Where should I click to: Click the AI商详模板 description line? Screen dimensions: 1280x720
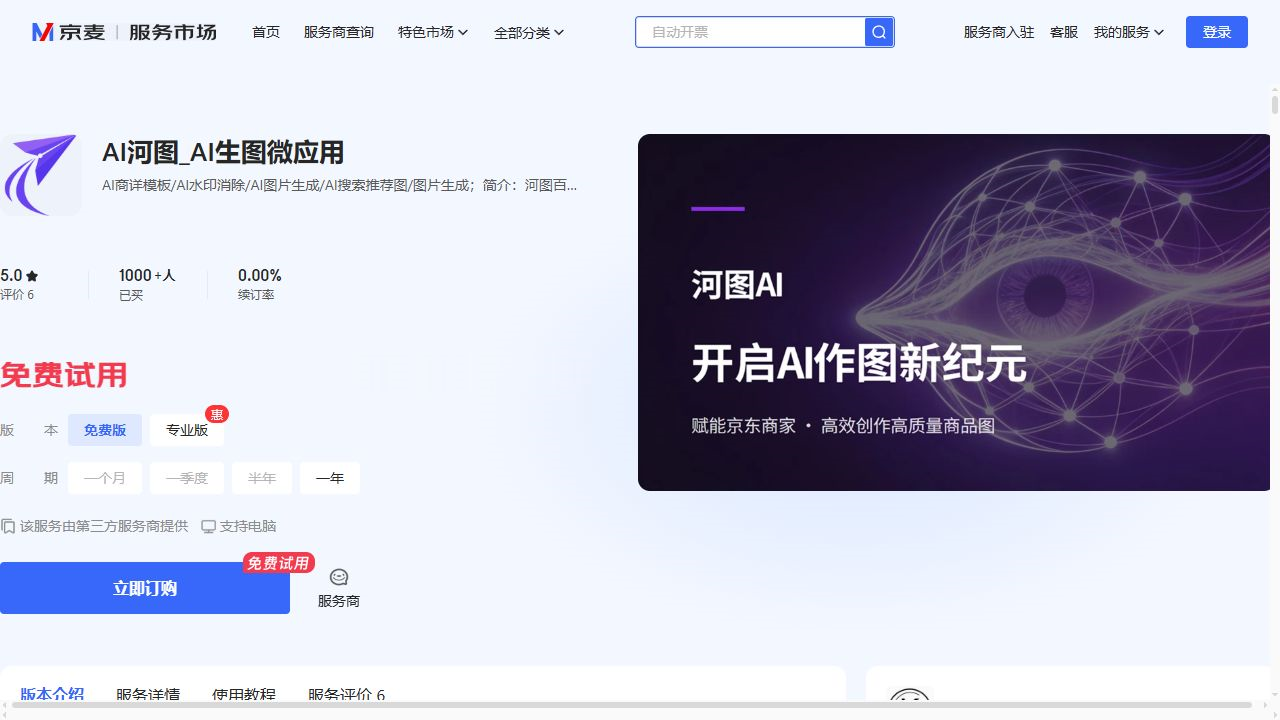[340, 185]
